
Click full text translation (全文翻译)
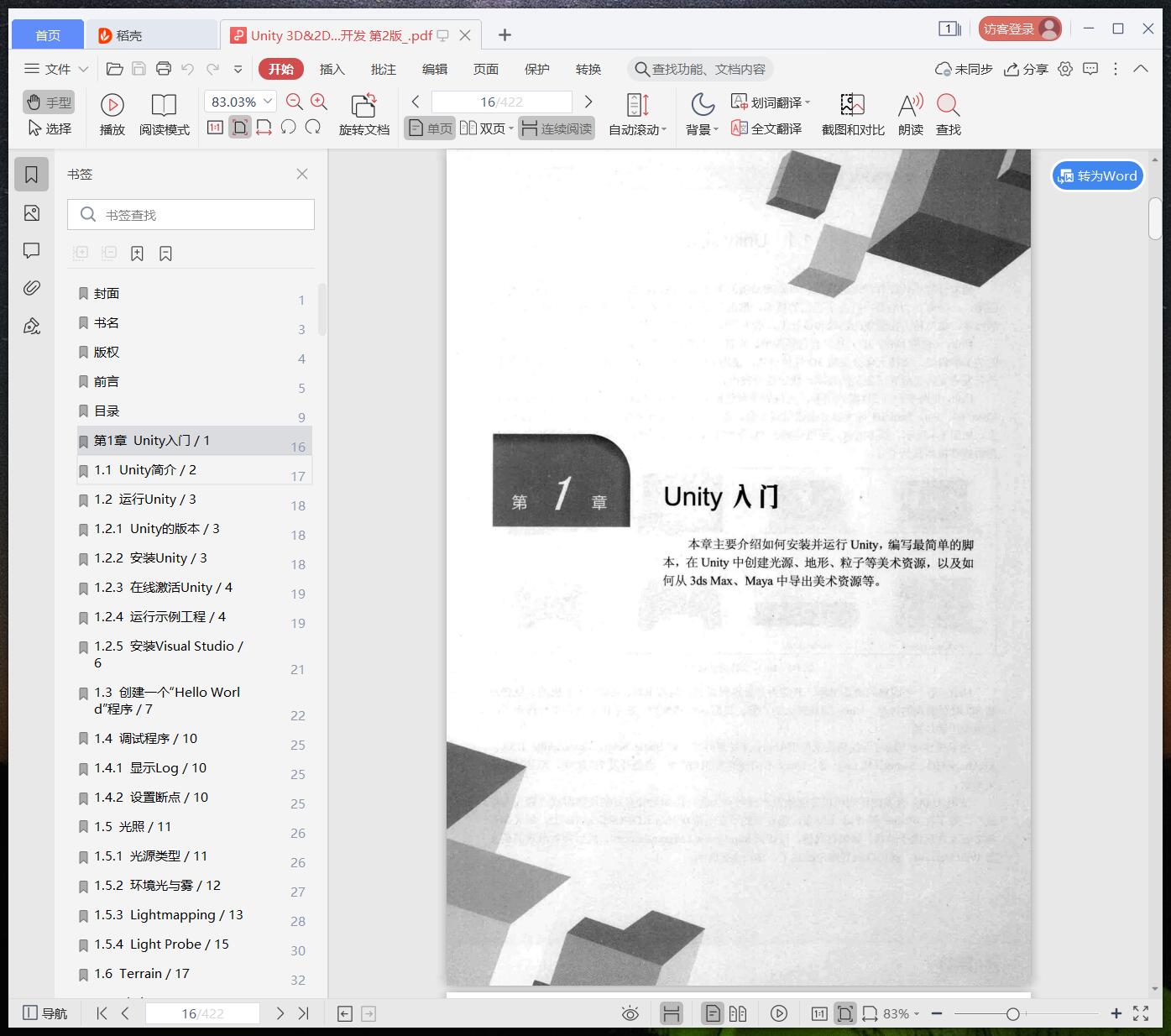tap(766, 128)
